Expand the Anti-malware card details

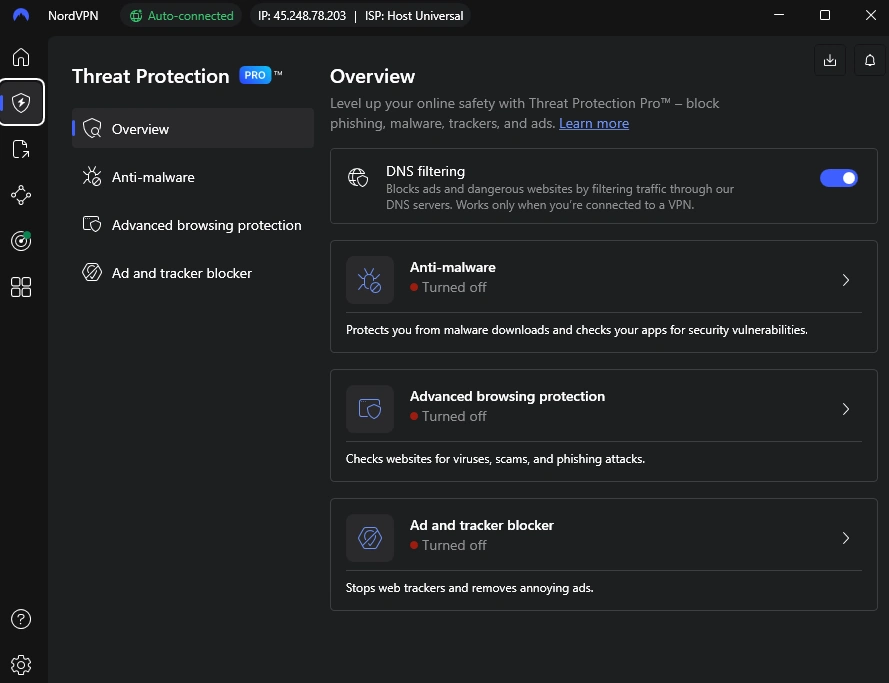(845, 280)
